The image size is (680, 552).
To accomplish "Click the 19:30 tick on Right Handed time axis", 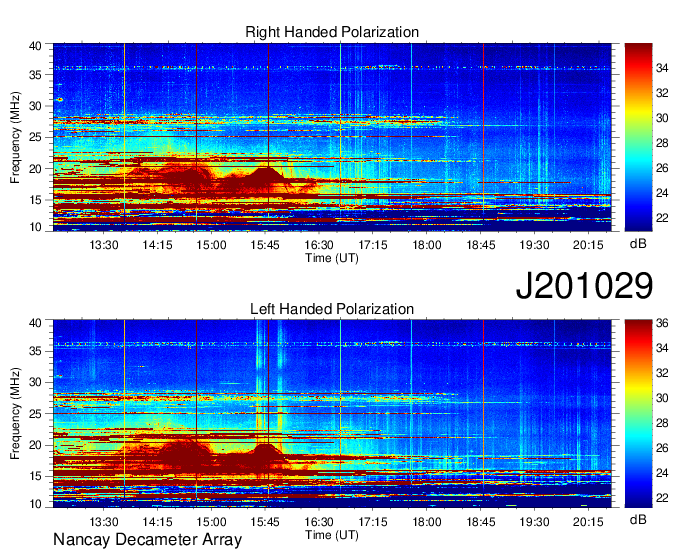I will tap(534, 245).
